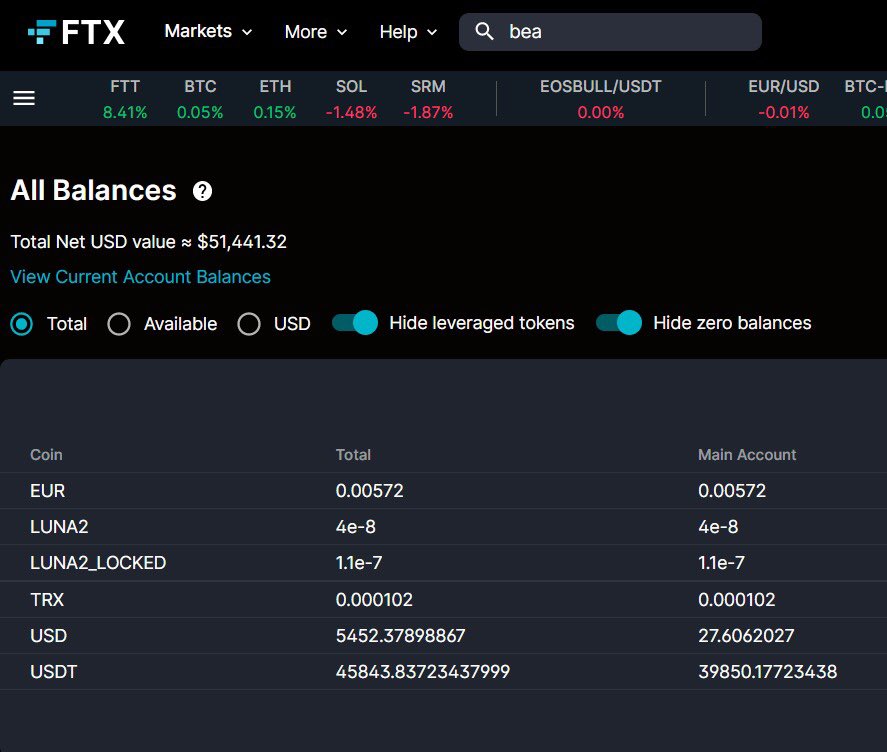Open ETH ticker in the market bar
This screenshot has width=887, height=752.
275,99
